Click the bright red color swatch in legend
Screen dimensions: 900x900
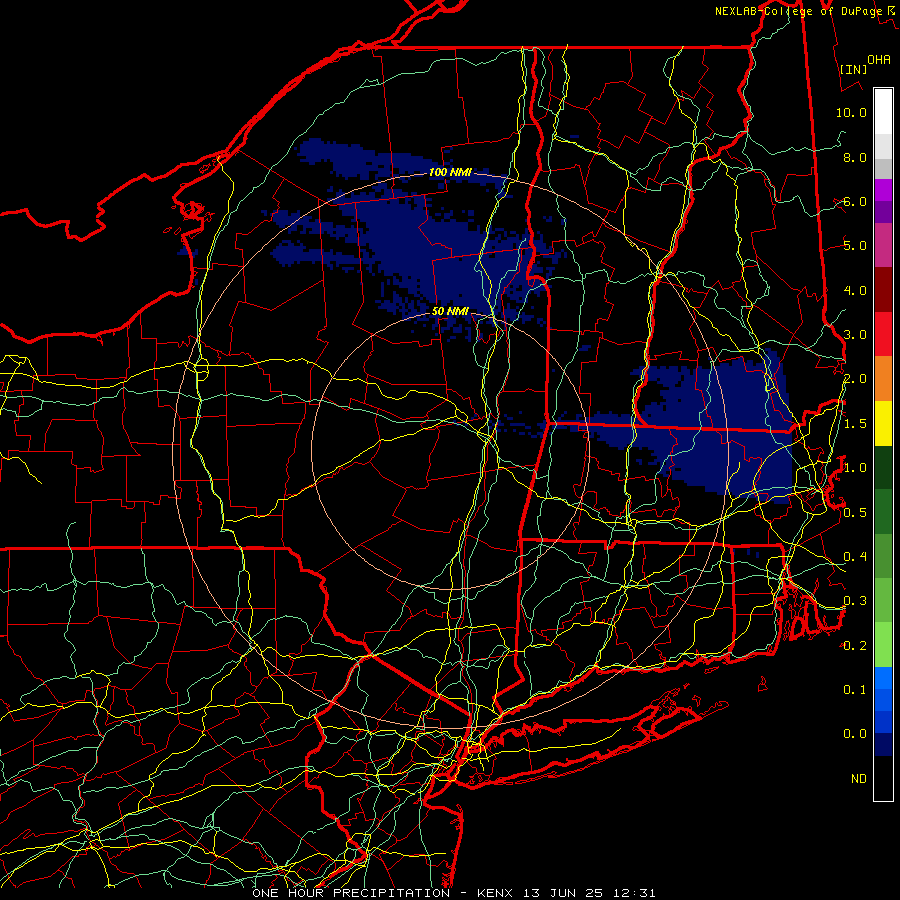coord(883,334)
